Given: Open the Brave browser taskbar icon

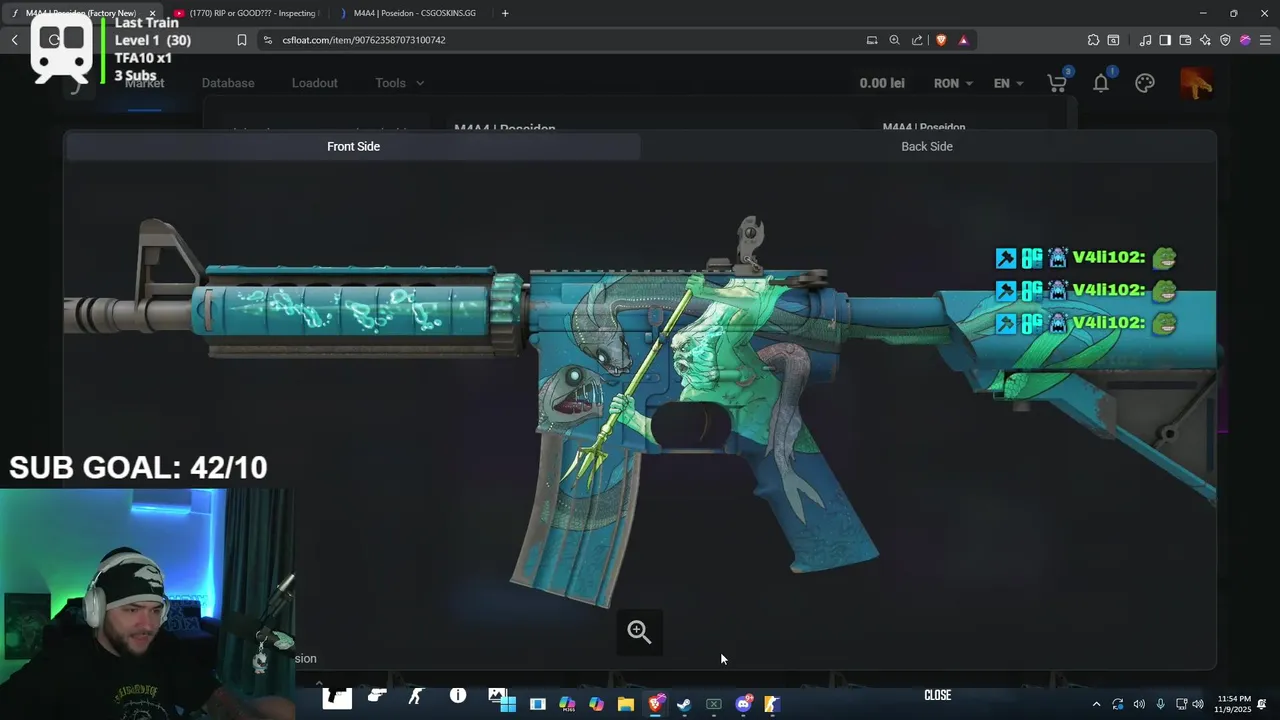Looking at the screenshot, I should coord(655,704).
